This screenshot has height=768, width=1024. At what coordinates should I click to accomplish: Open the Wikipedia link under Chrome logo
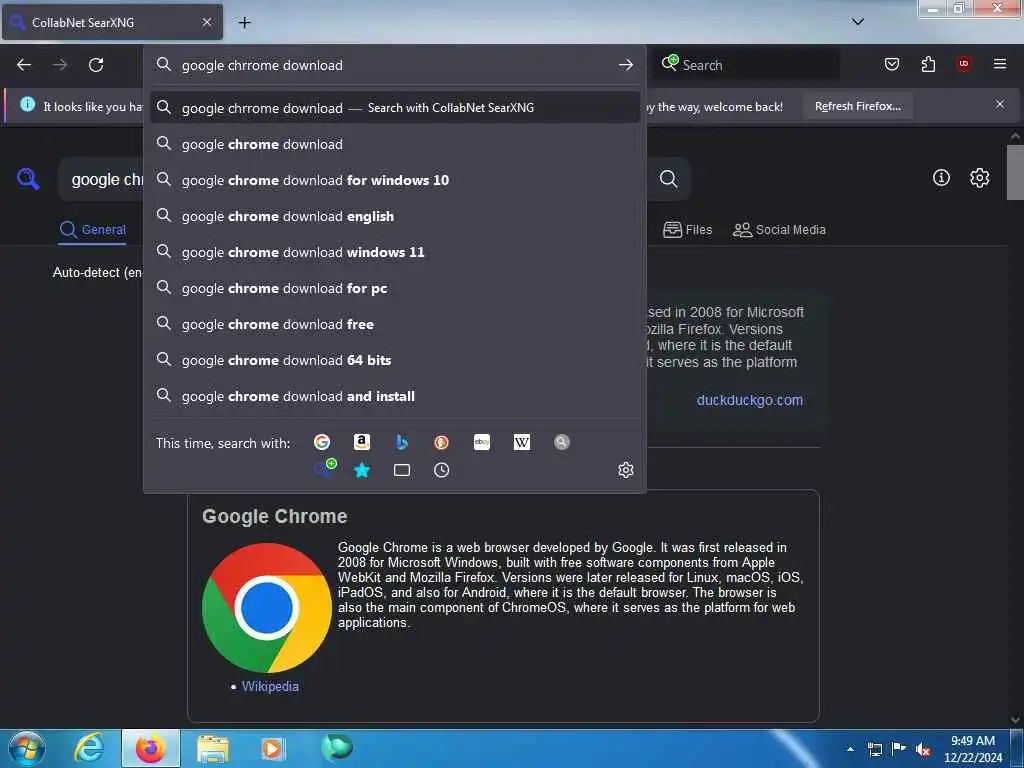click(x=270, y=686)
